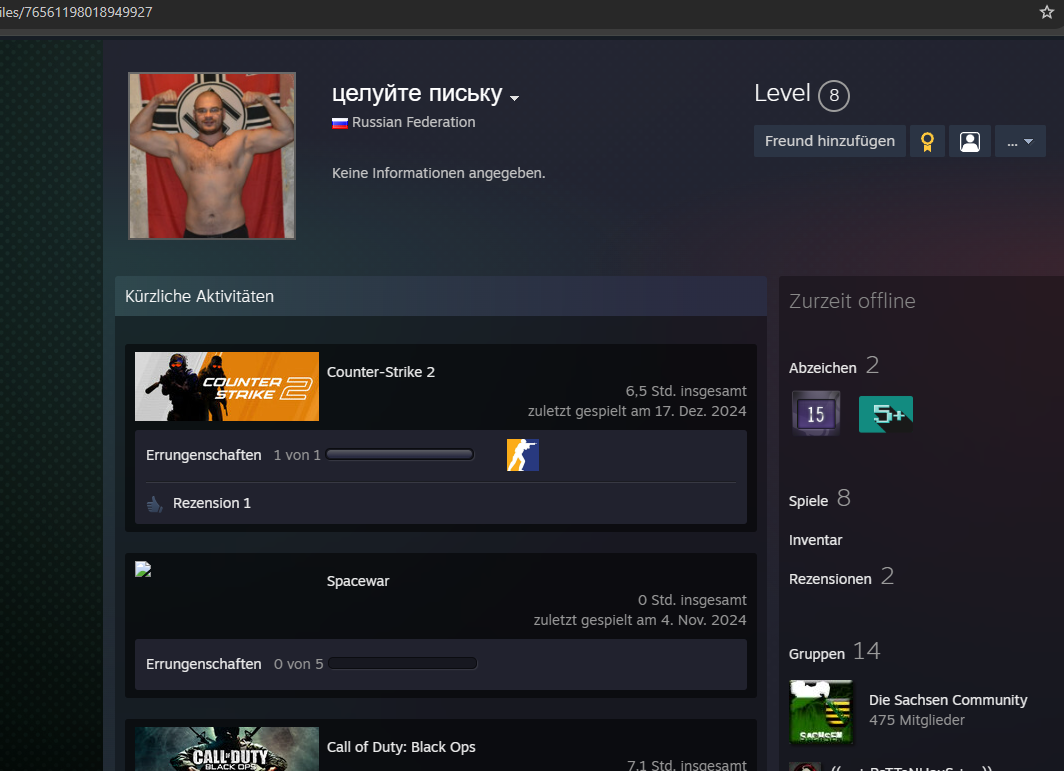Click the Counter-Strike 2 game banner
Image resolution: width=1064 pixels, height=771 pixels.
tap(227, 386)
